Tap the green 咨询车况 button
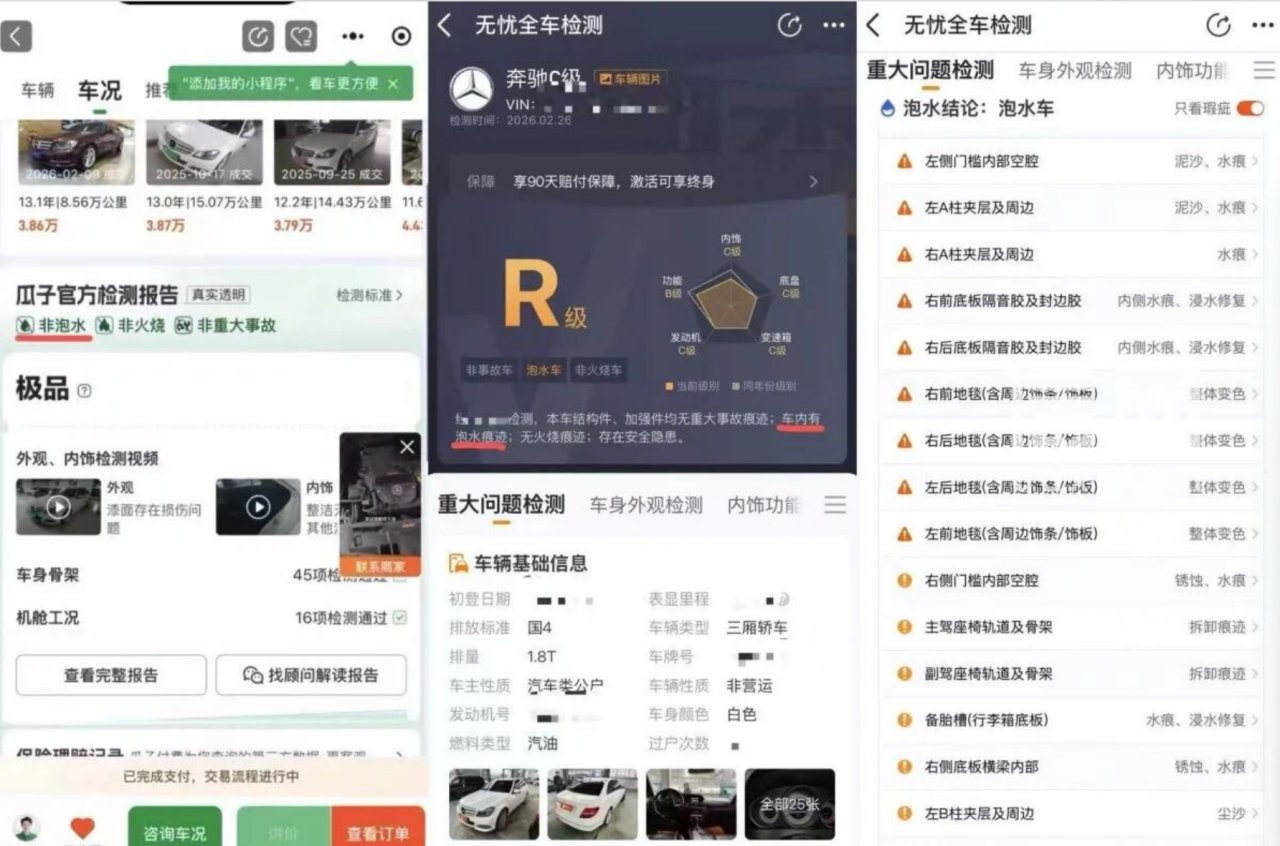Screen dimensions: 1280x846 coord(175,828)
